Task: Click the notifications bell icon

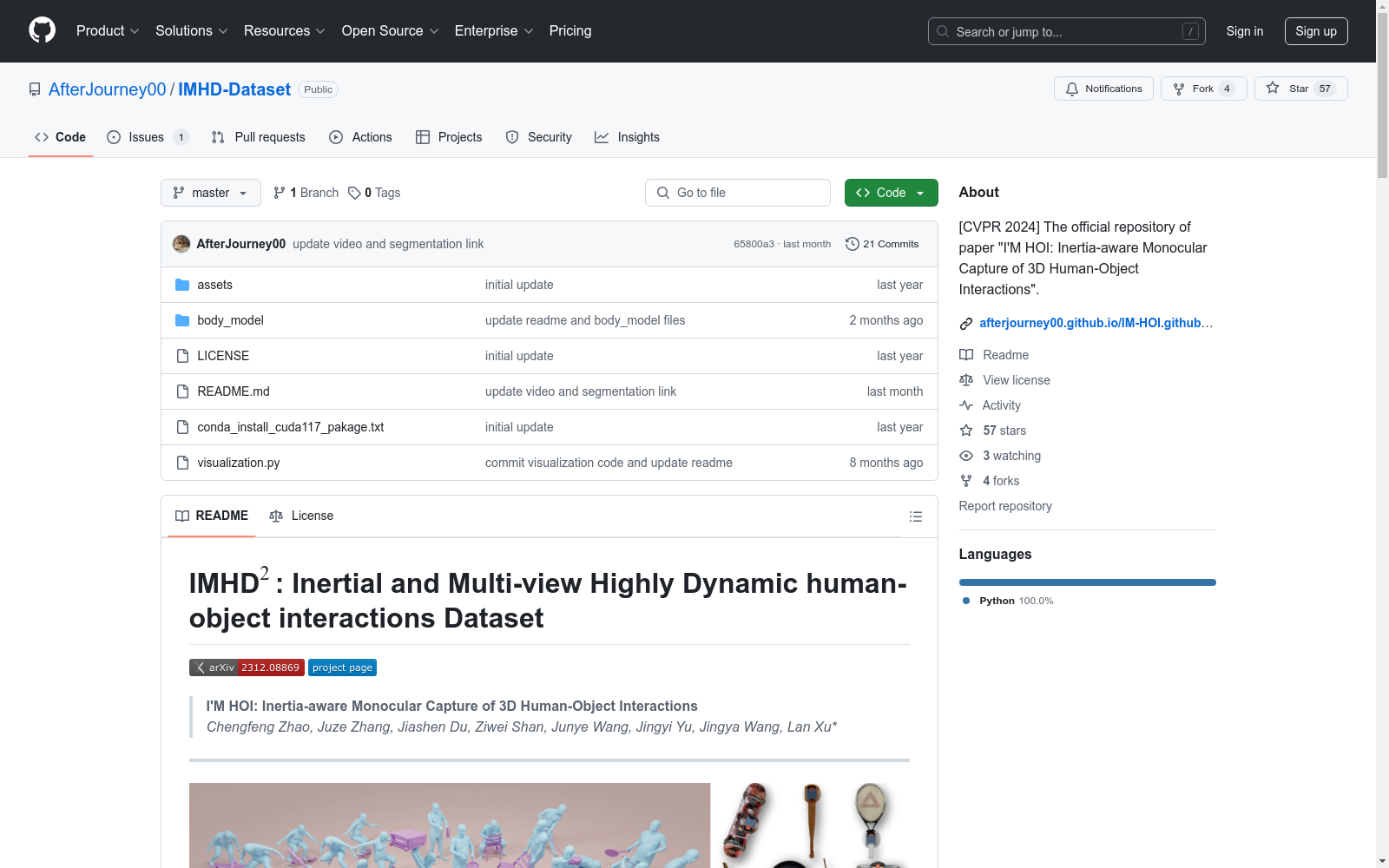Action: click(x=1072, y=89)
